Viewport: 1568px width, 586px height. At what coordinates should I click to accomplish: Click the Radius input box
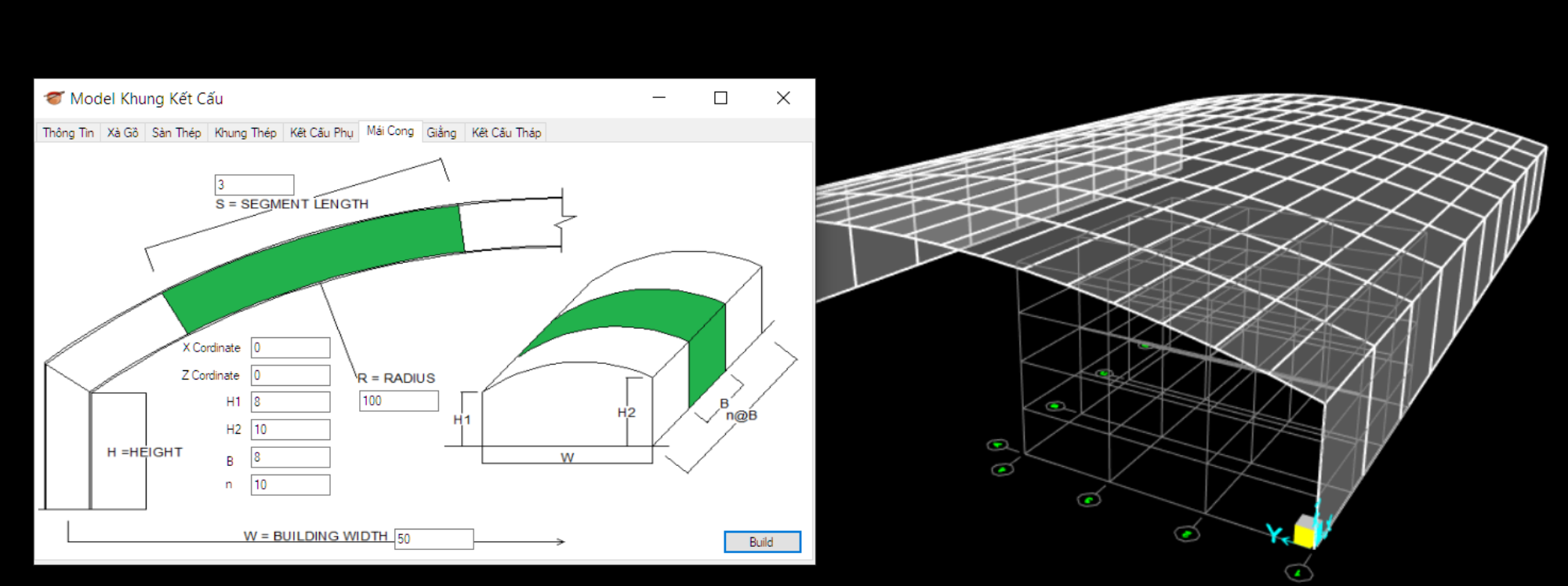click(398, 401)
